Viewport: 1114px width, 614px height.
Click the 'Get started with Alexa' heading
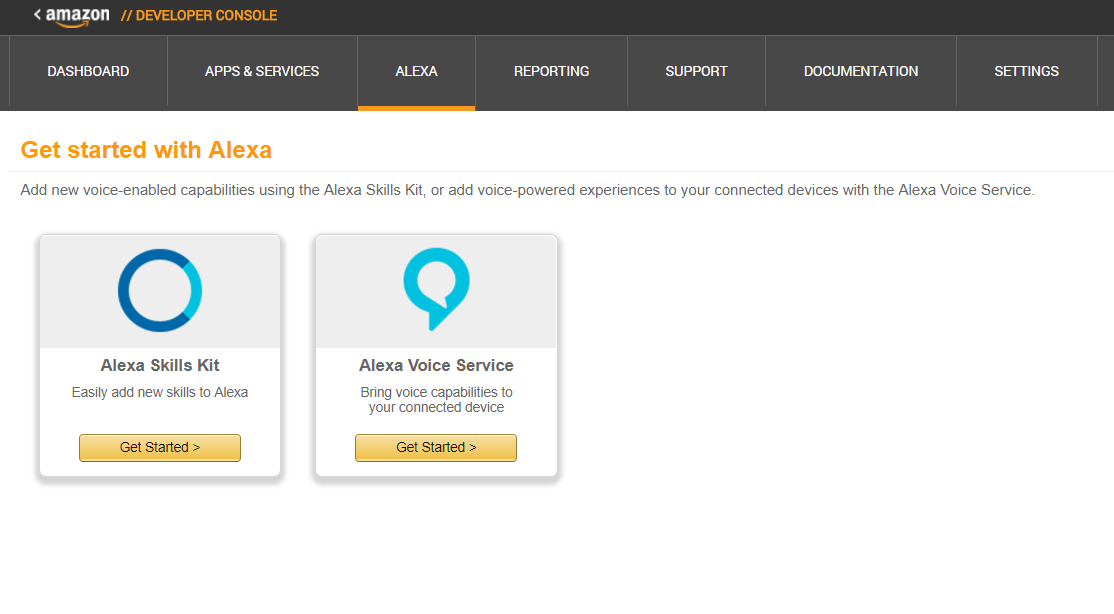[146, 150]
